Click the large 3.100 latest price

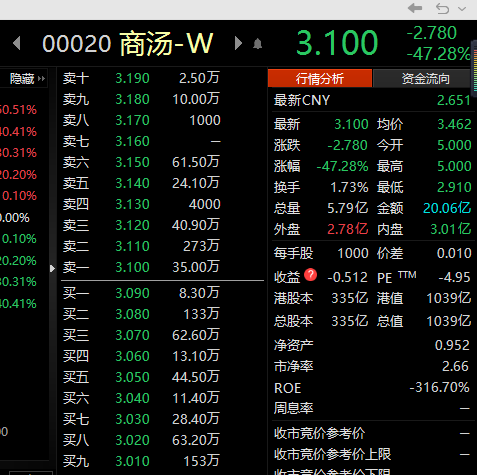point(337,43)
